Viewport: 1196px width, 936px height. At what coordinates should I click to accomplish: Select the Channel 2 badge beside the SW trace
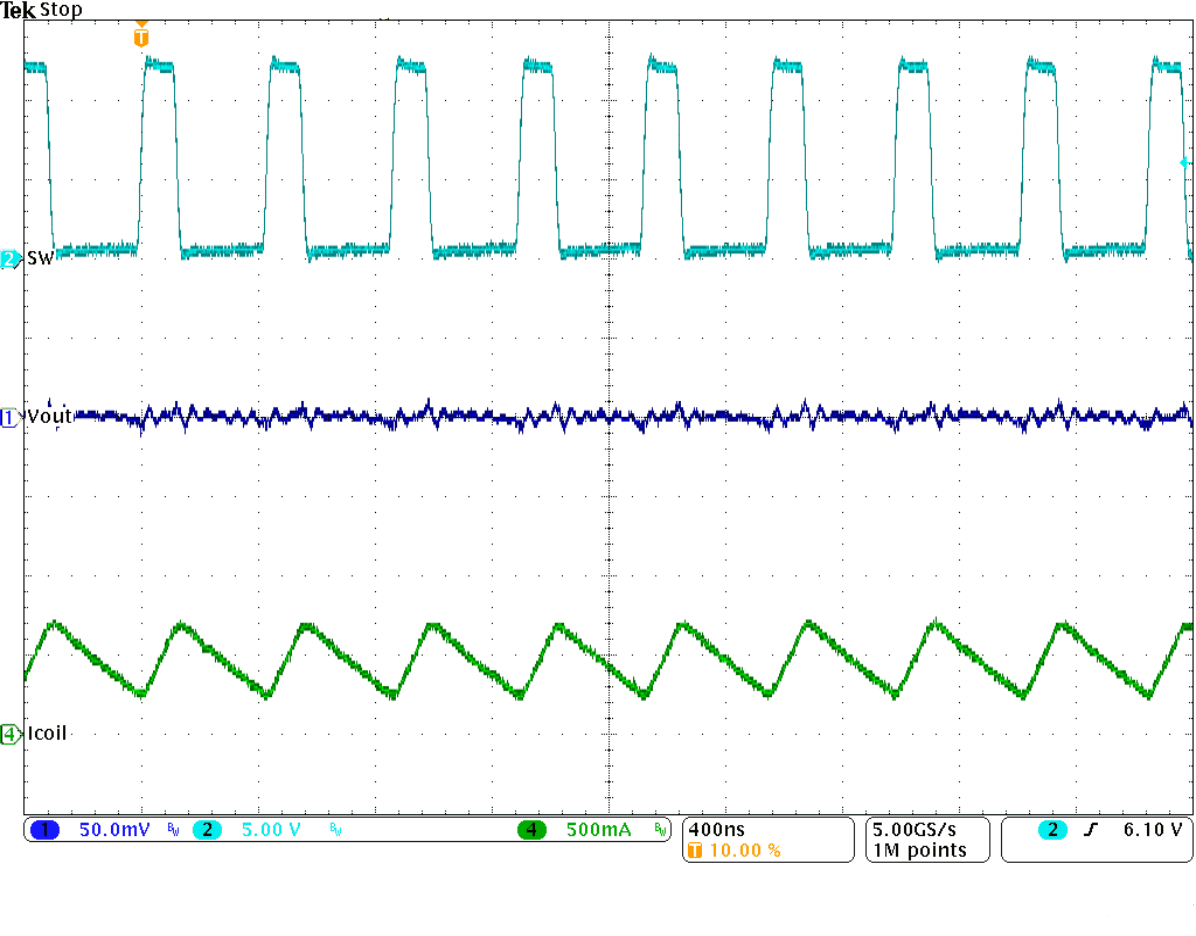point(8,260)
